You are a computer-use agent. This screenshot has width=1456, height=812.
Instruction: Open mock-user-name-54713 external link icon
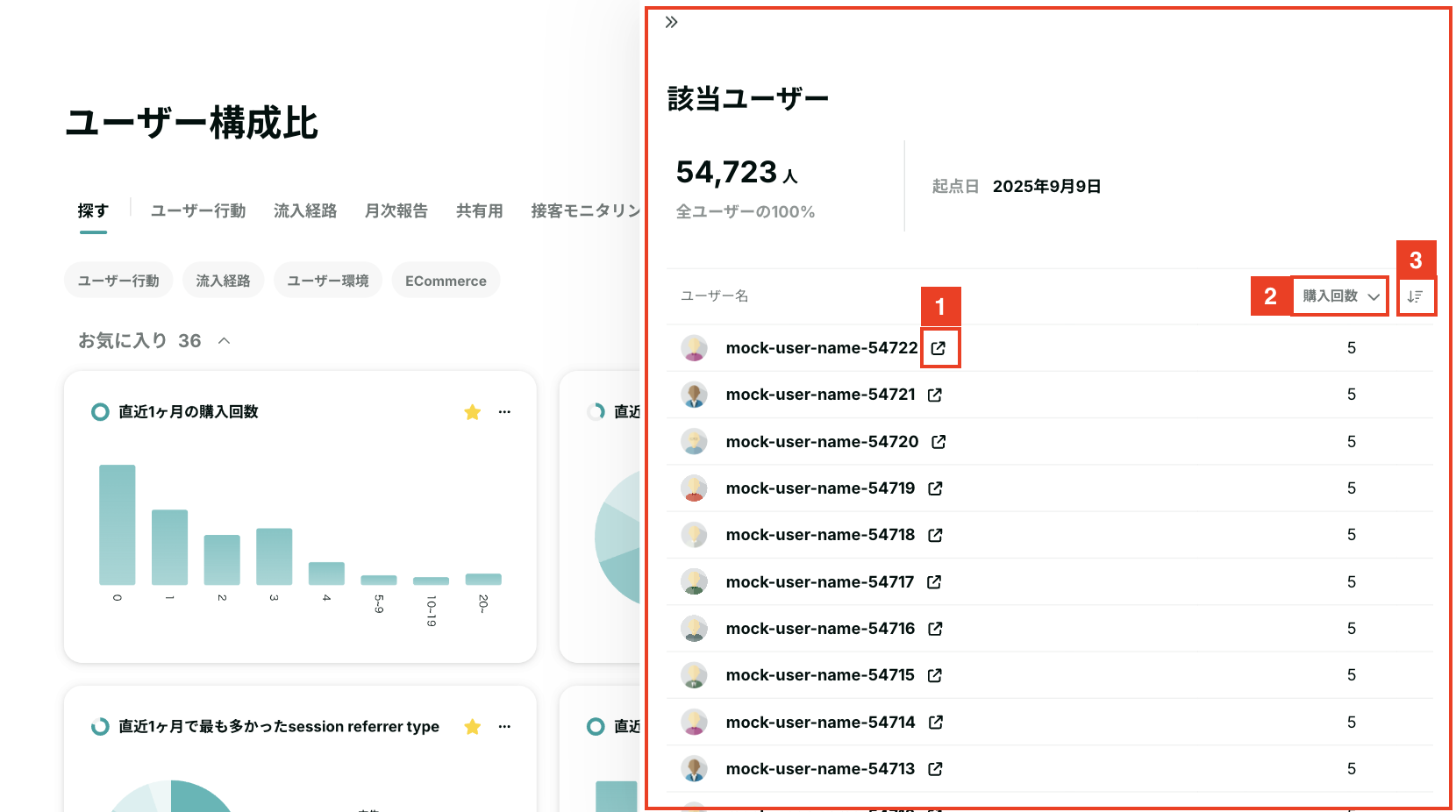coord(935,769)
